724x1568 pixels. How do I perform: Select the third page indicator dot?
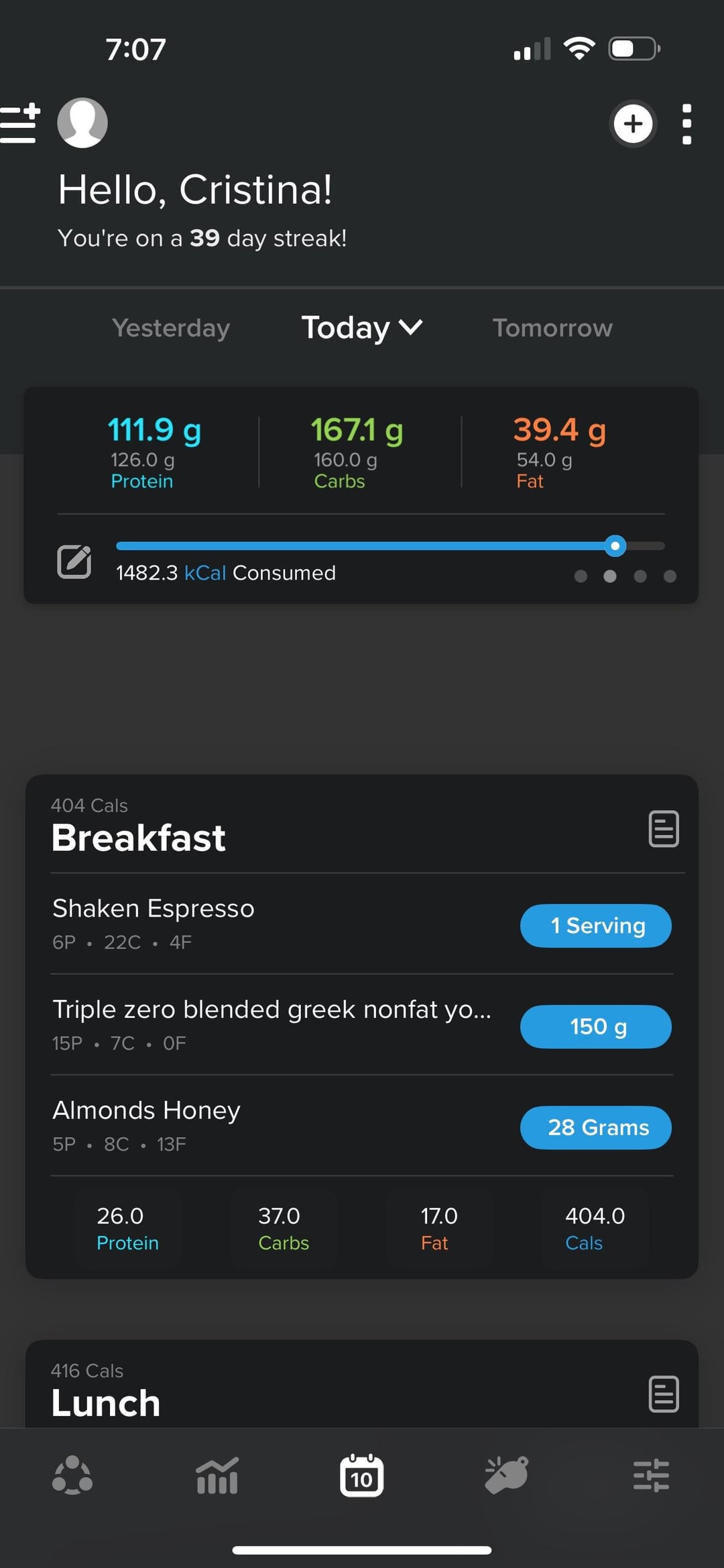point(640,576)
